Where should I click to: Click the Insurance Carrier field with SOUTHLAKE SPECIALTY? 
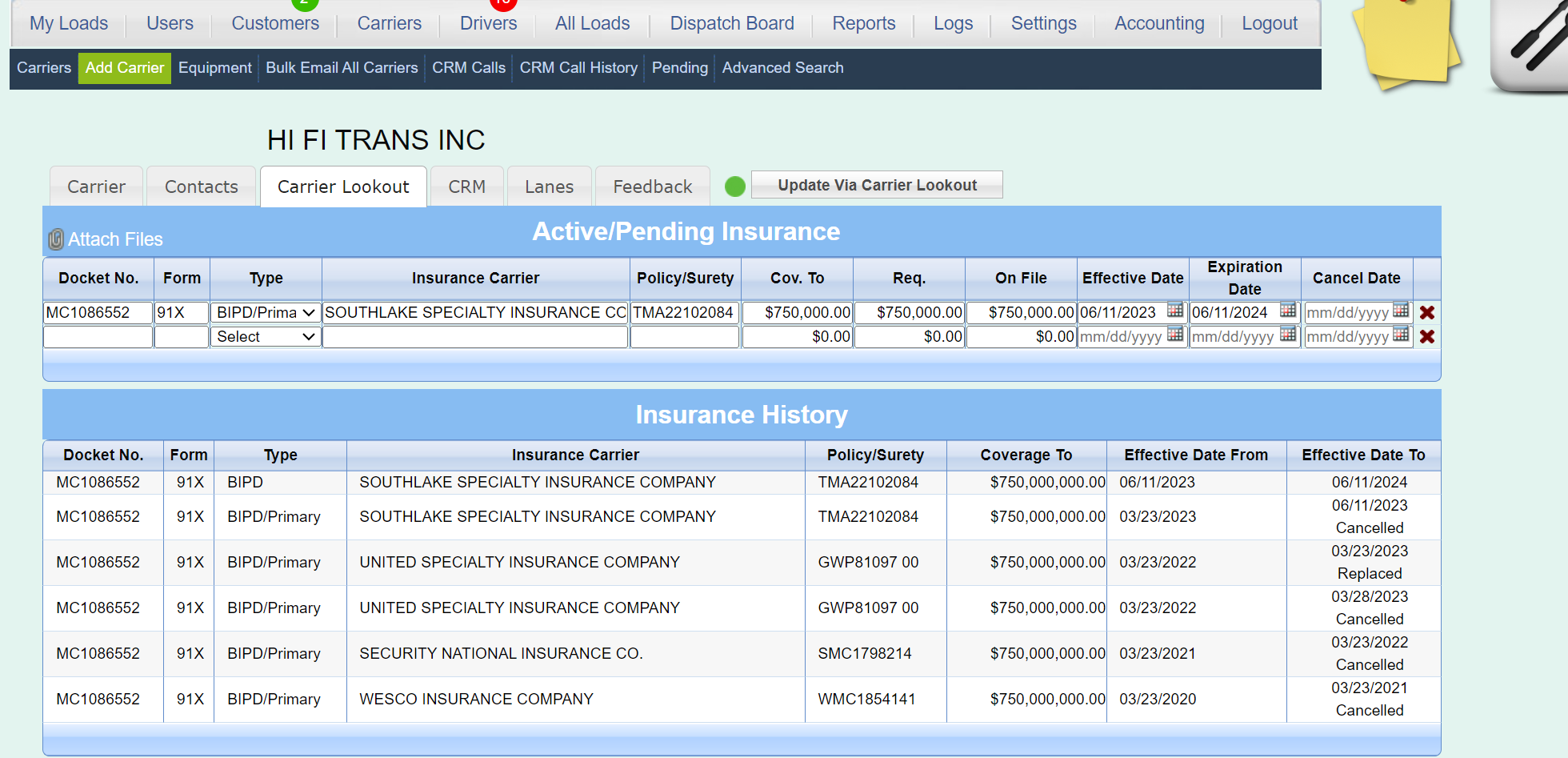[475, 312]
